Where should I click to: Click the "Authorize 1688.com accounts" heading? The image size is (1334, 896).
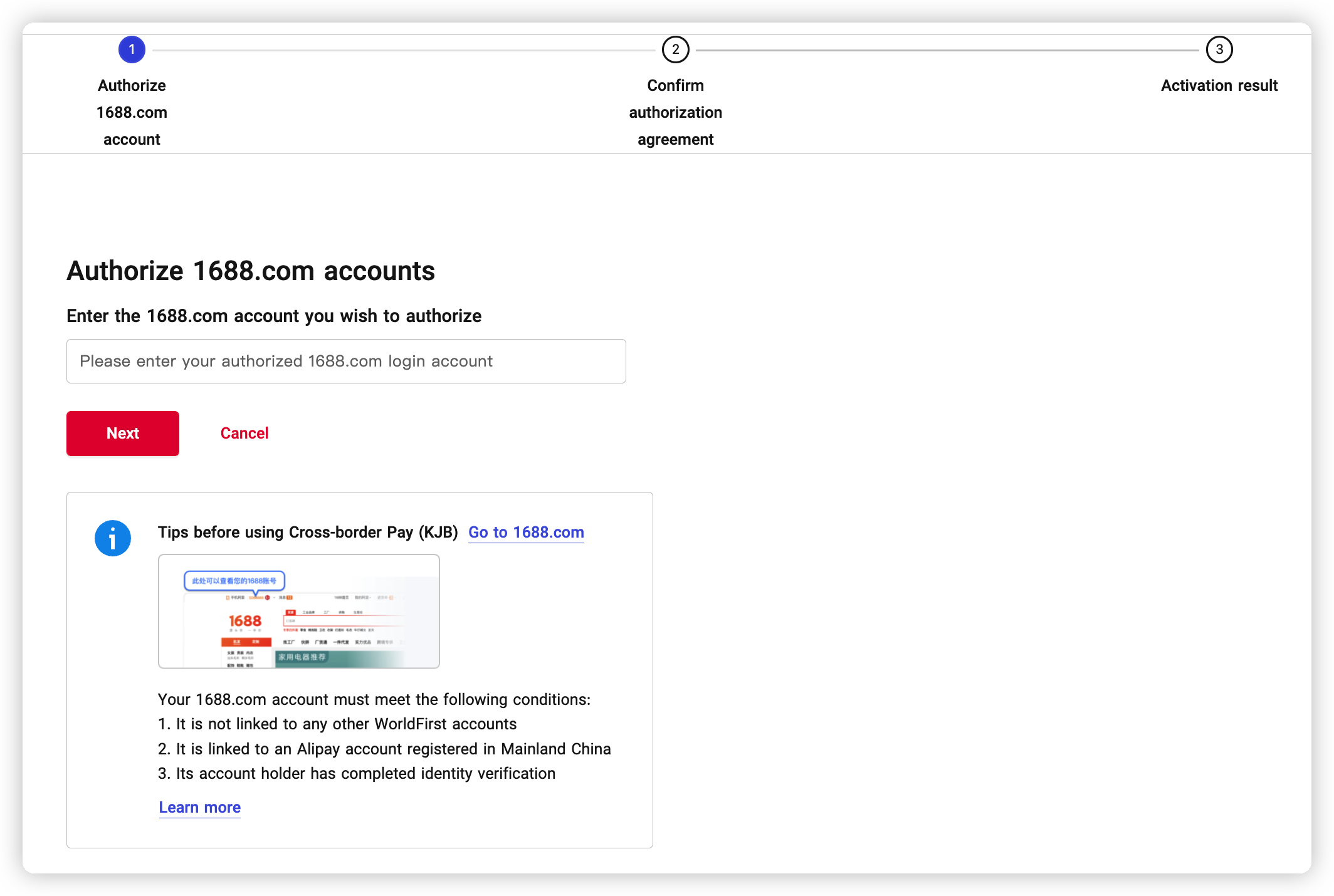pos(251,271)
